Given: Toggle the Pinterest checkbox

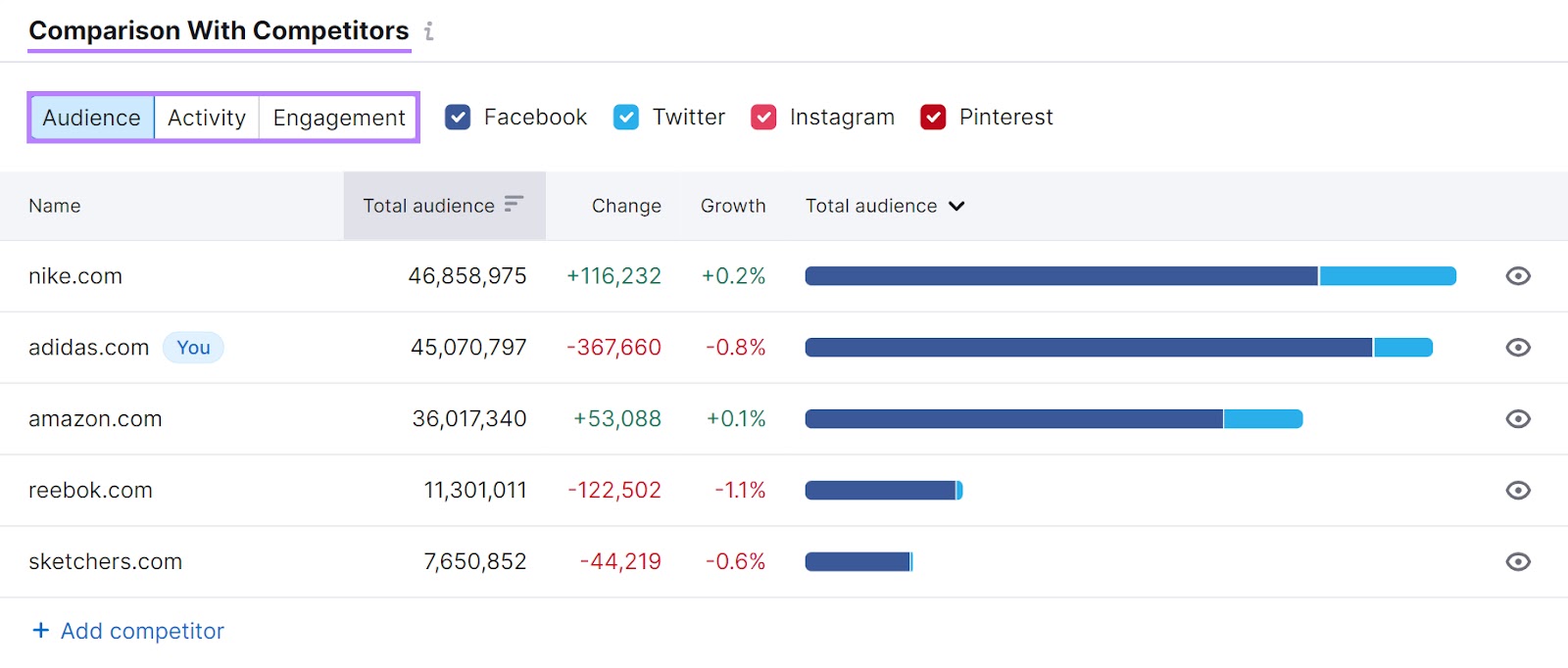Looking at the screenshot, I should pos(933,118).
